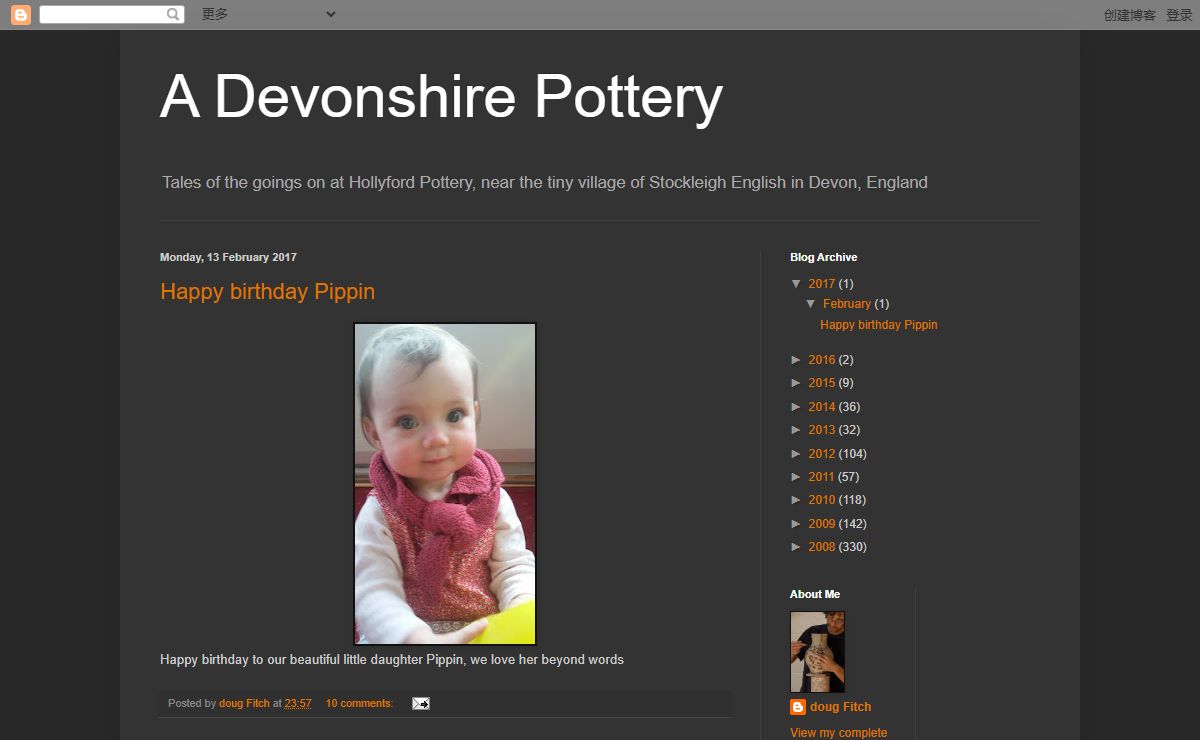Image resolution: width=1200 pixels, height=740 pixels.
Task: Click the A Devonshire Pottery blog title
Action: click(x=441, y=97)
